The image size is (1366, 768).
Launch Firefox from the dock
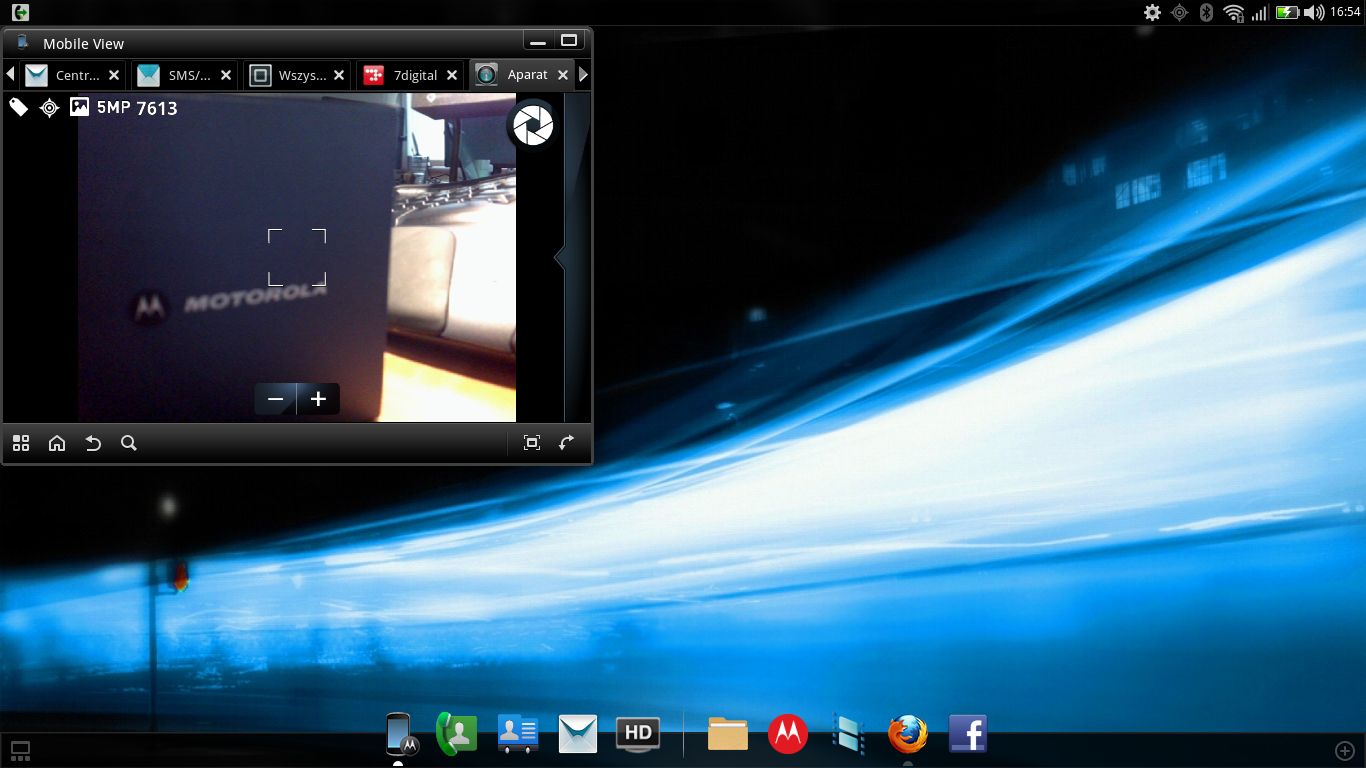[907, 734]
